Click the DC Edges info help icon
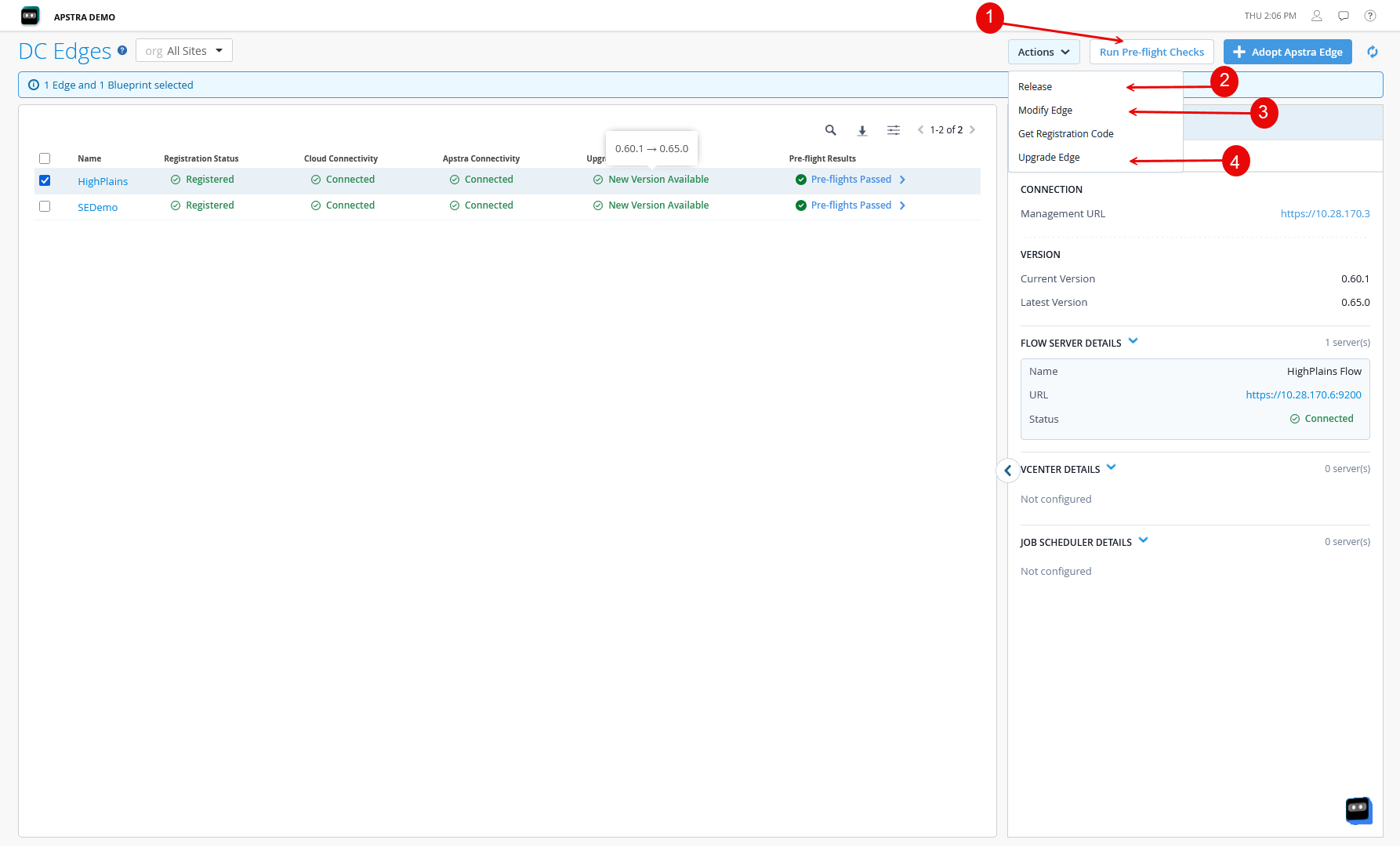Image resolution: width=1400 pixels, height=847 pixels. point(122,50)
